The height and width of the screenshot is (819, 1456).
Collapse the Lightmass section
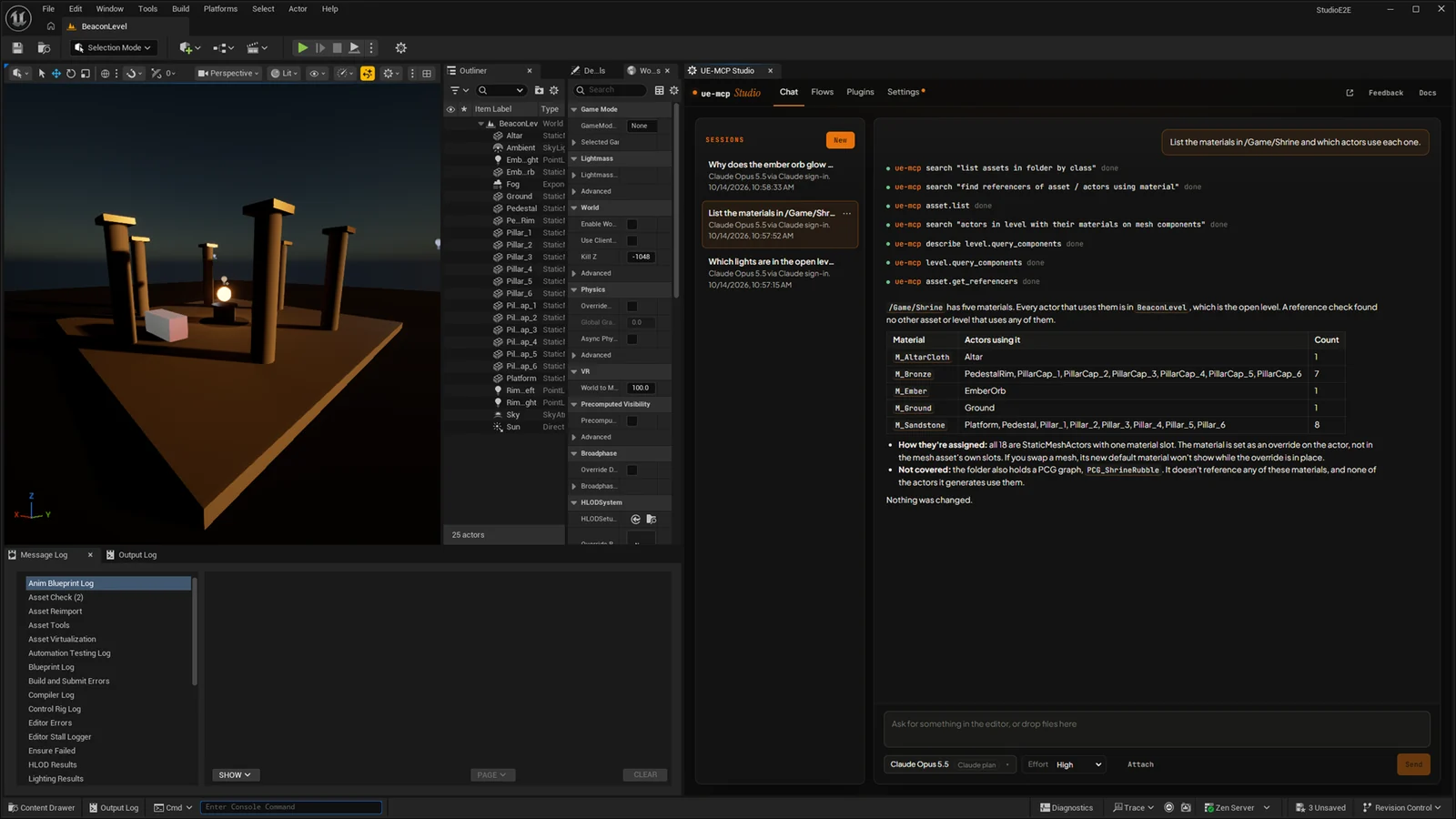[574, 158]
